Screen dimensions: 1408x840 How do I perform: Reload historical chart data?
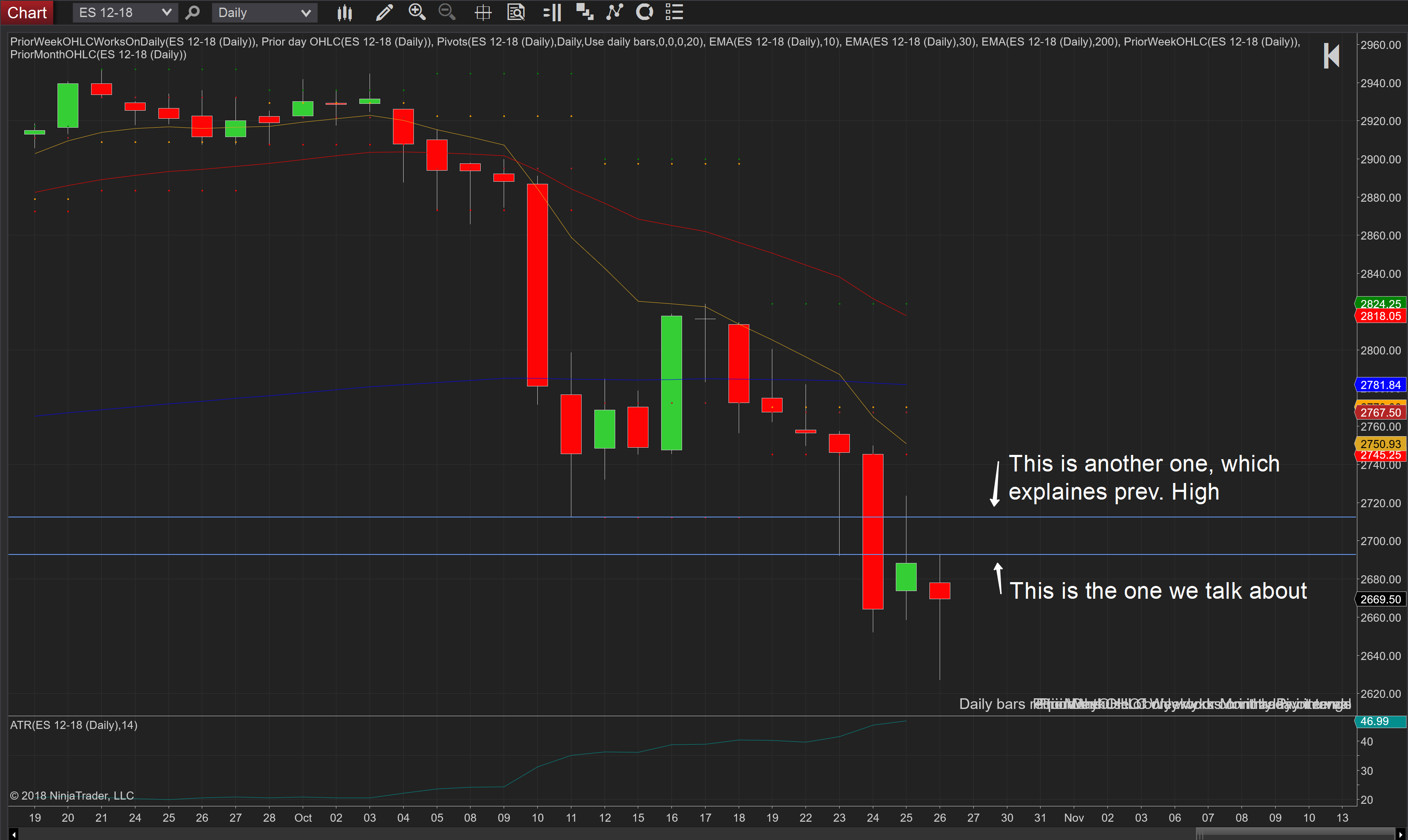645,12
